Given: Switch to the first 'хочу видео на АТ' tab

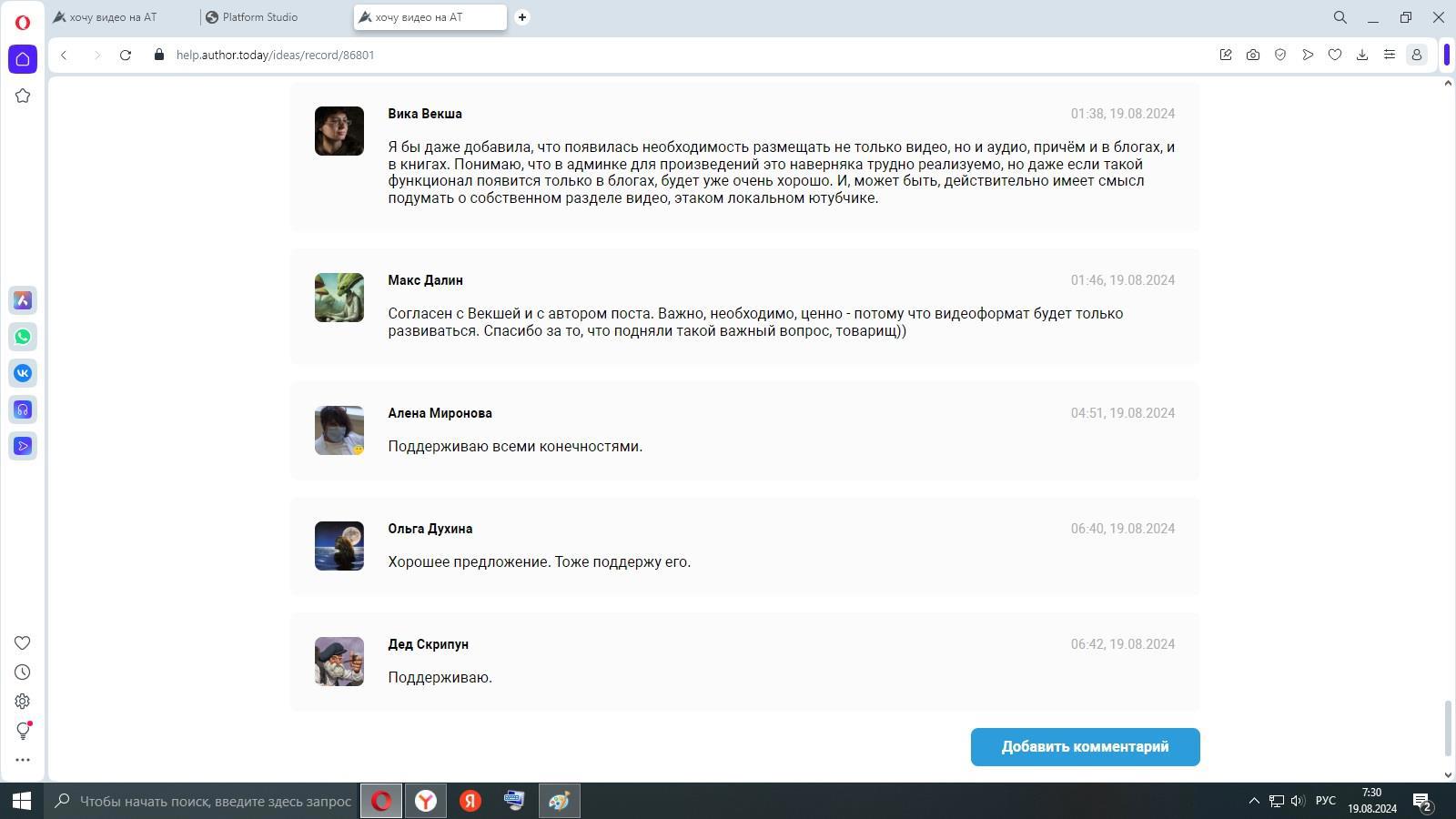Looking at the screenshot, I should [125, 17].
